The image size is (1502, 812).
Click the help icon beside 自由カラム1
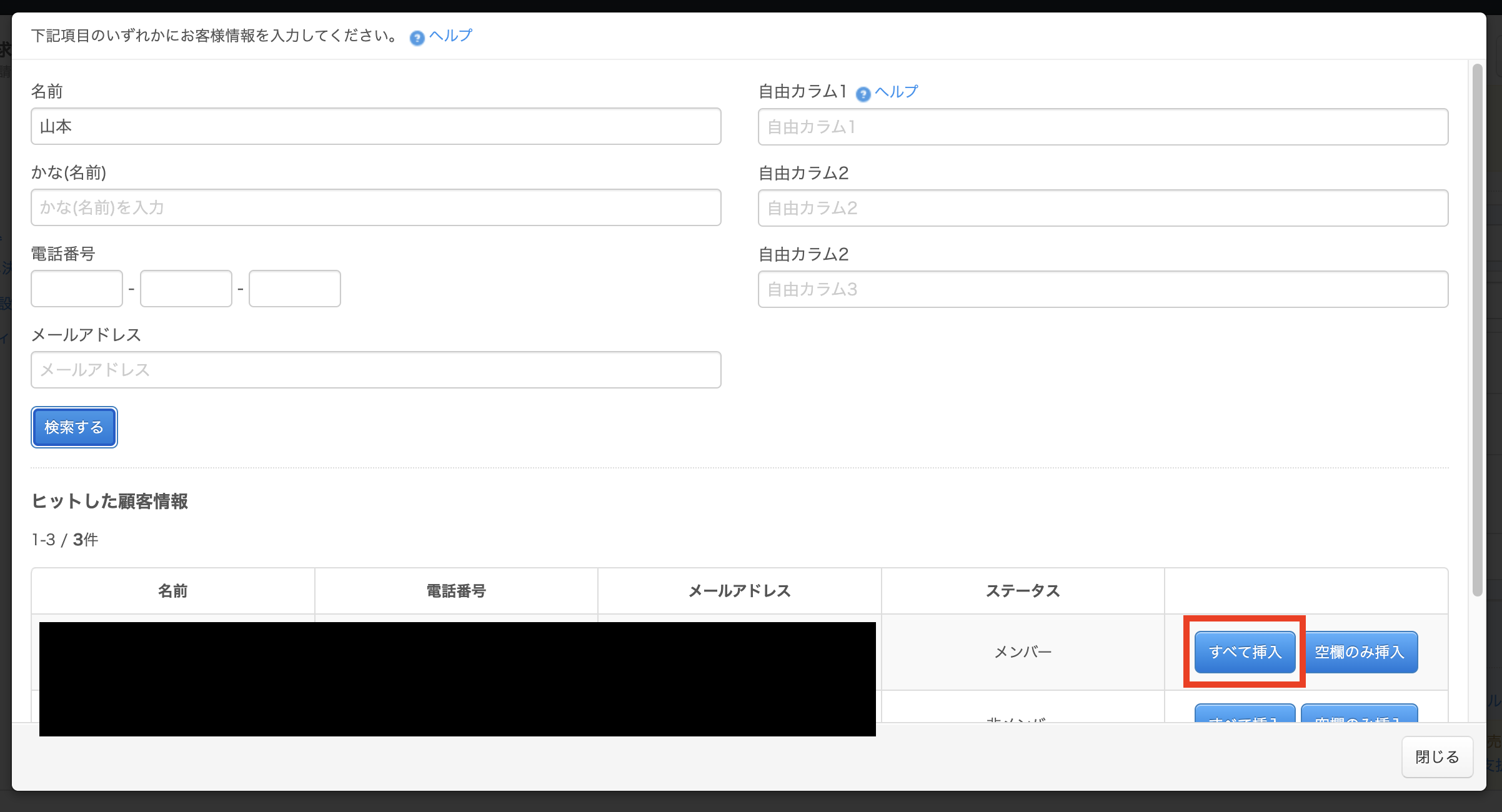click(863, 94)
